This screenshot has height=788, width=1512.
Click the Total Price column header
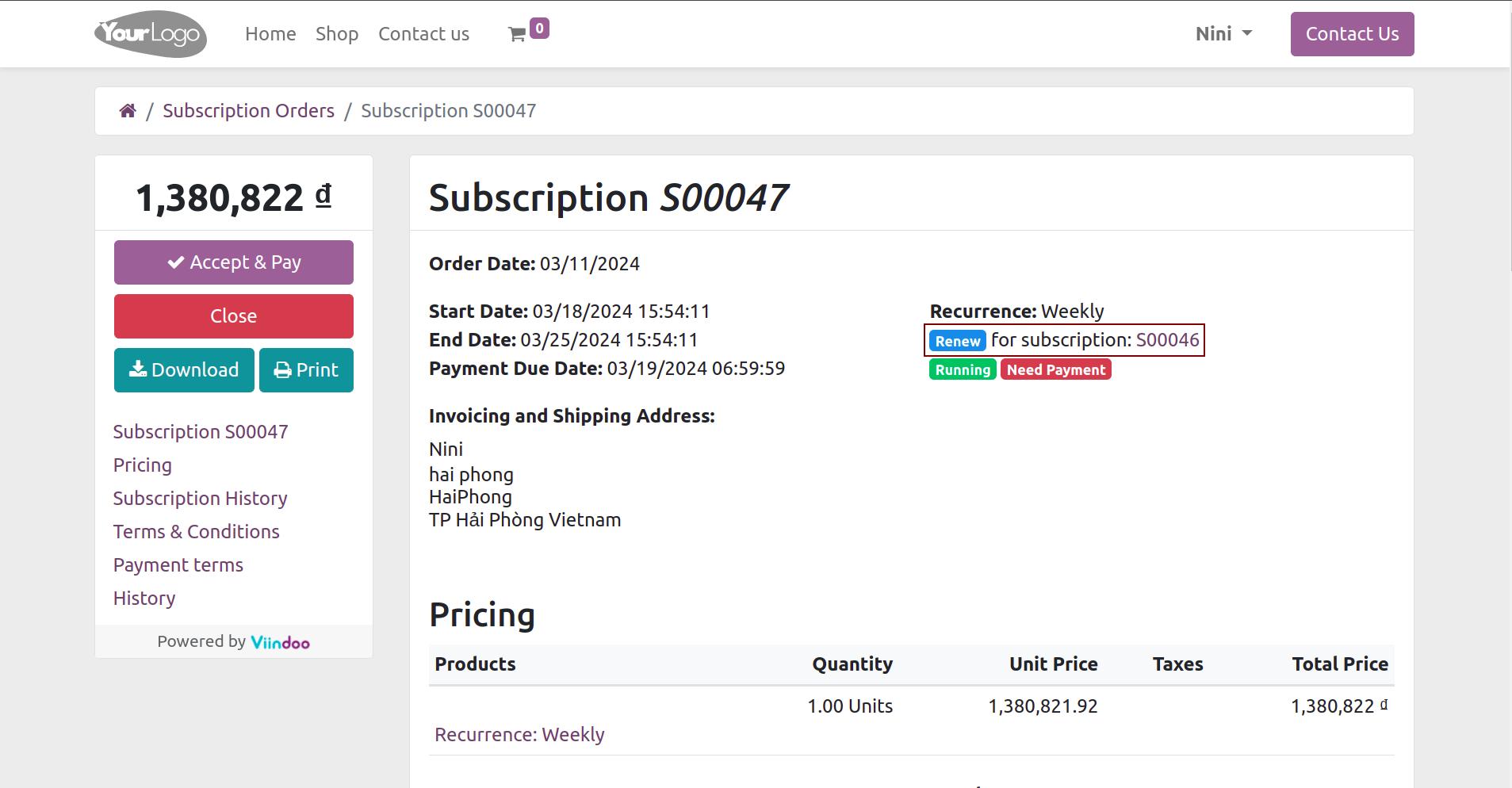click(1340, 664)
